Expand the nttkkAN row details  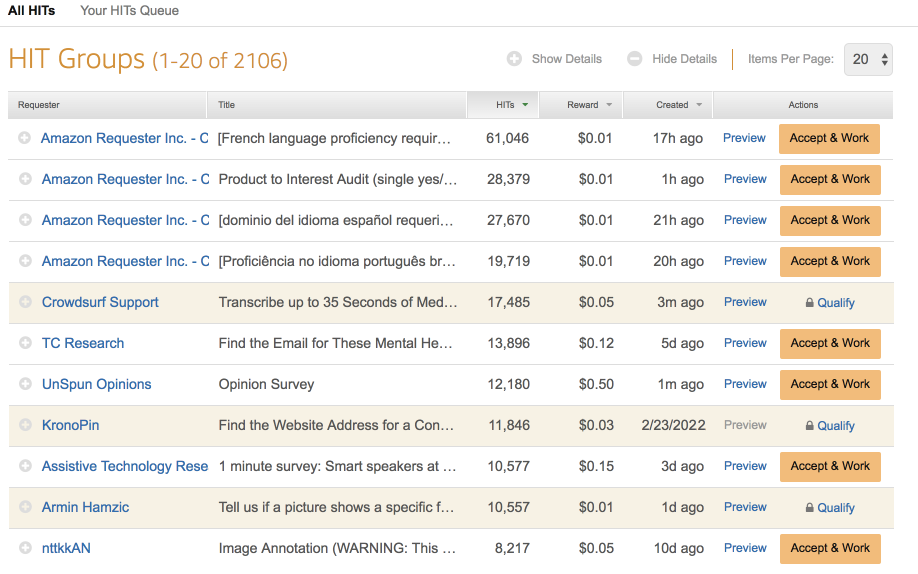click(x=25, y=548)
